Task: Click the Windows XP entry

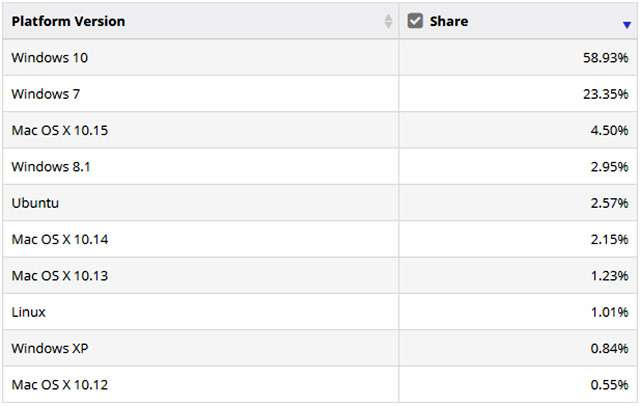Action: (x=49, y=348)
